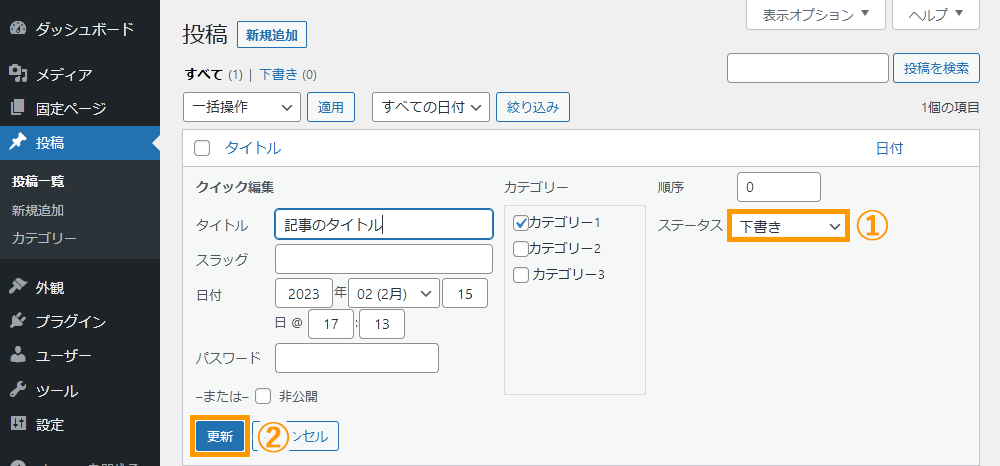Click the プラグイン plug icon
The width and height of the screenshot is (1000, 466).
click(18, 321)
